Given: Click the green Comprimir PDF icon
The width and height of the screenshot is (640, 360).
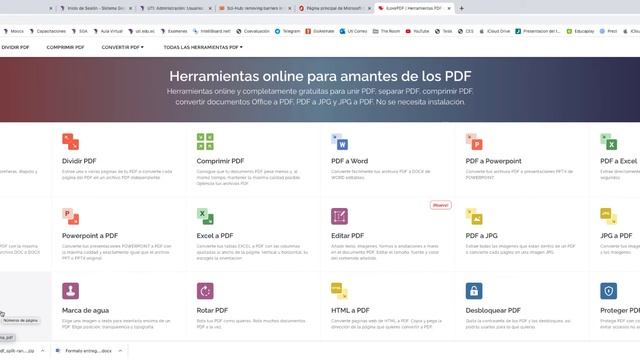Looking at the screenshot, I should pos(205,142).
